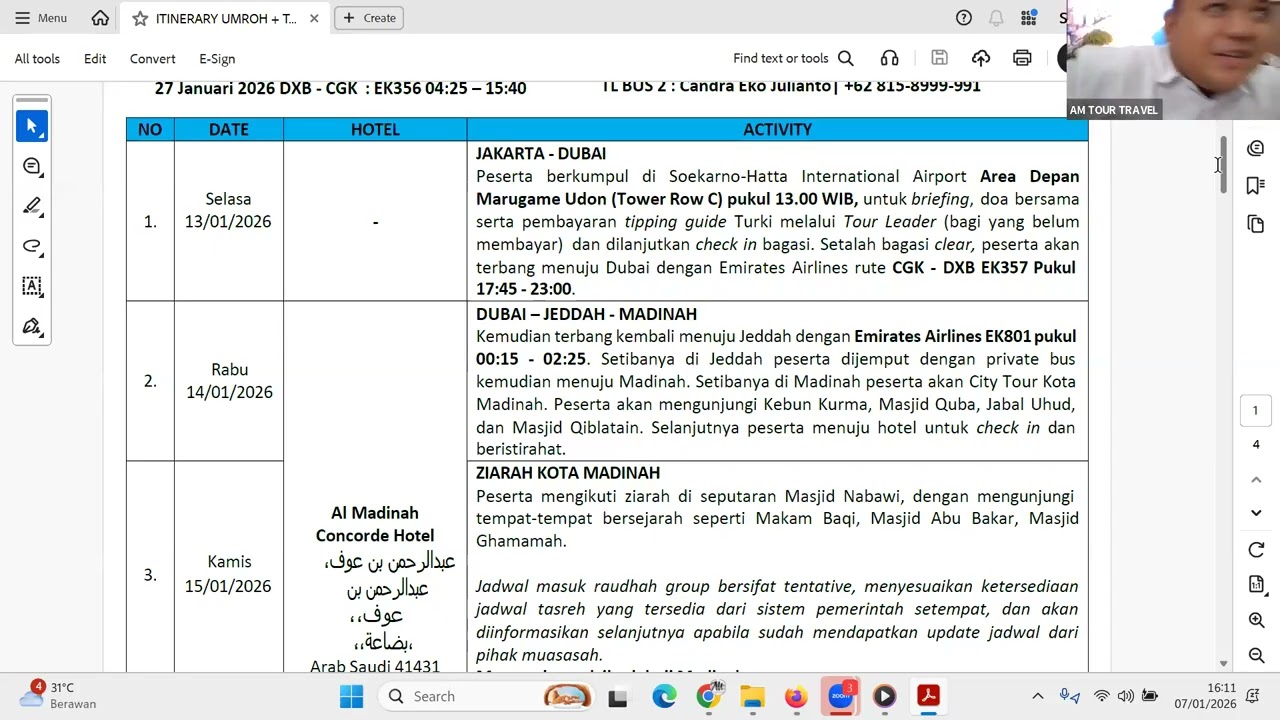Open the Help question mark icon
The image size is (1280, 720).
click(x=964, y=18)
